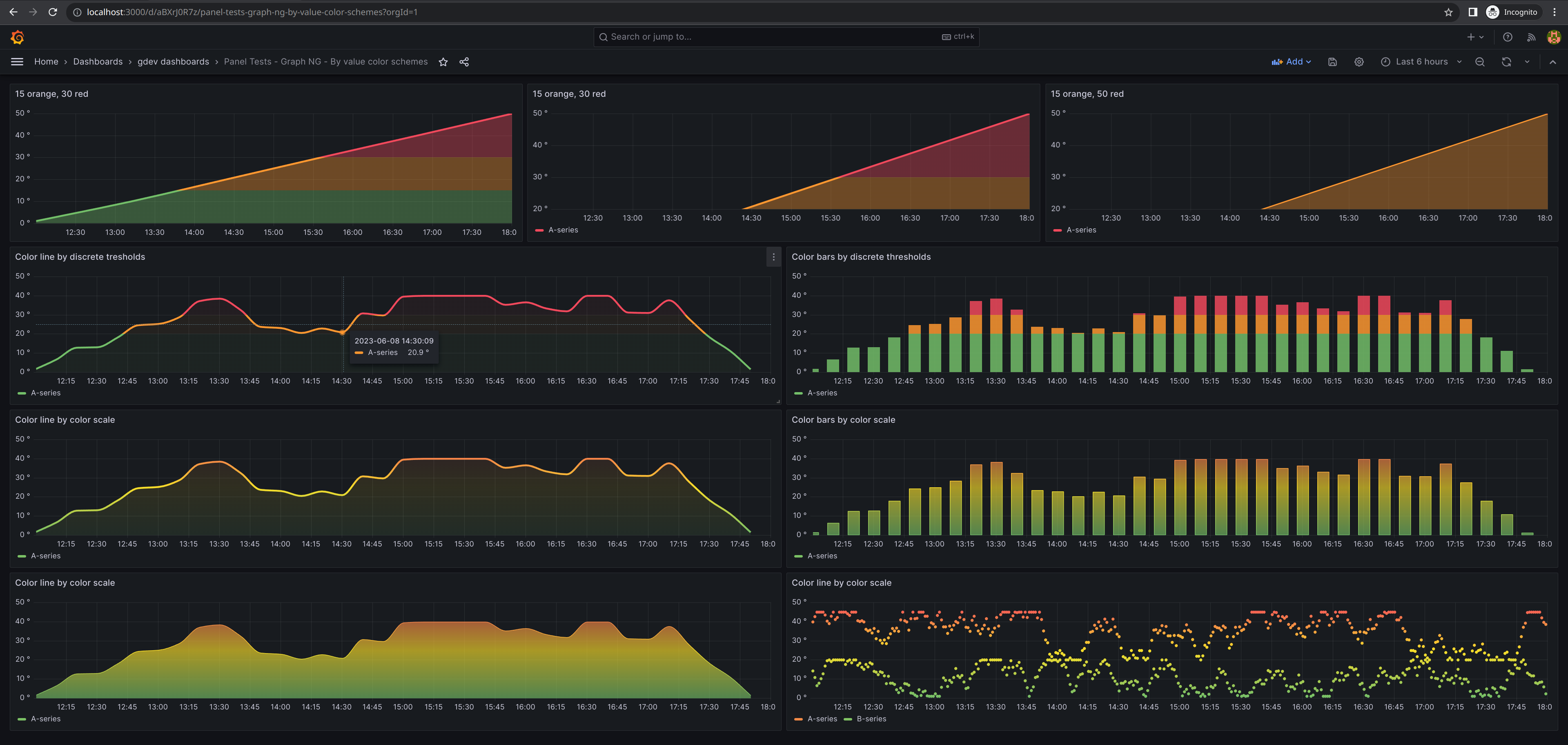1568x745 pixels.
Task: Toggle A-series in Color line by color scale legend
Action: point(45,556)
